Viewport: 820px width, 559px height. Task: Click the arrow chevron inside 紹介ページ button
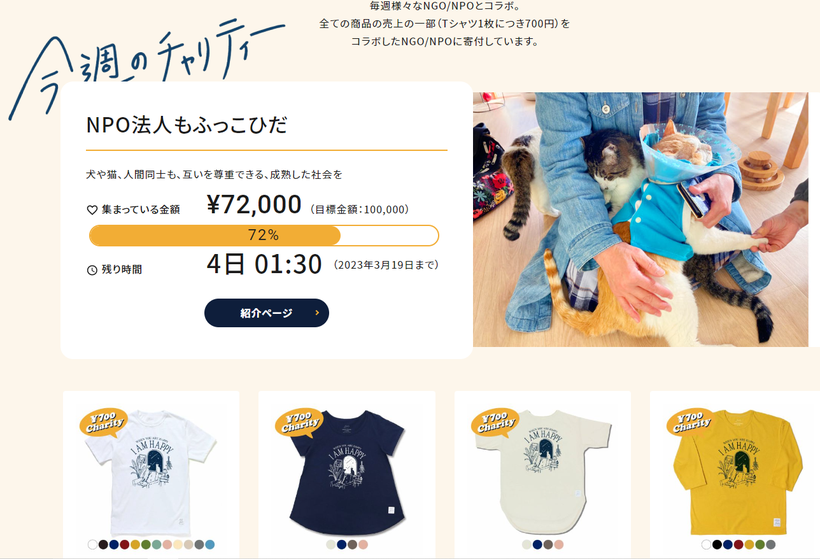click(317, 313)
